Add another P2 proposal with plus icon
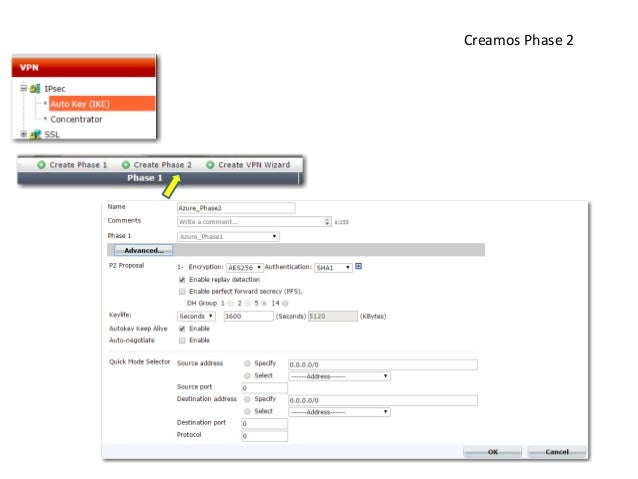The image size is (638, 479). (x=358, y=267)
